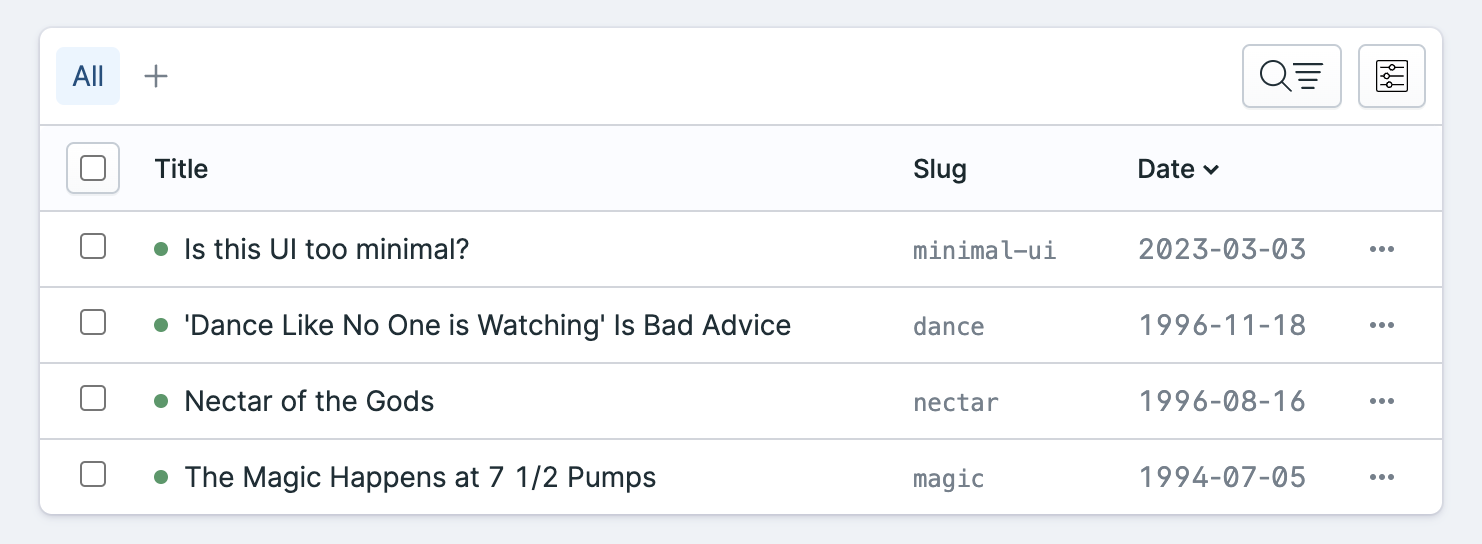Add a new view with plus icon

click(156, 76)
